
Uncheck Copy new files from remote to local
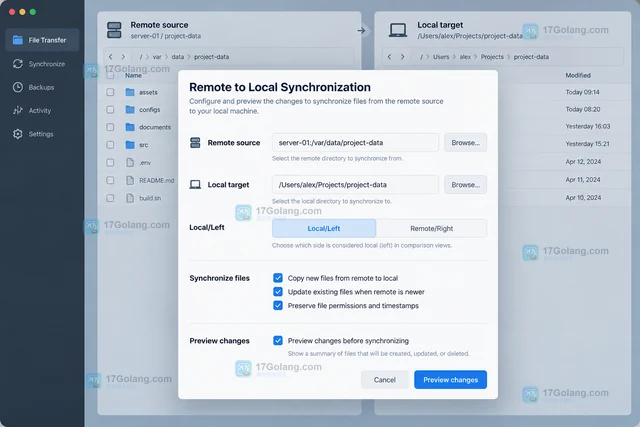[278, 278]
